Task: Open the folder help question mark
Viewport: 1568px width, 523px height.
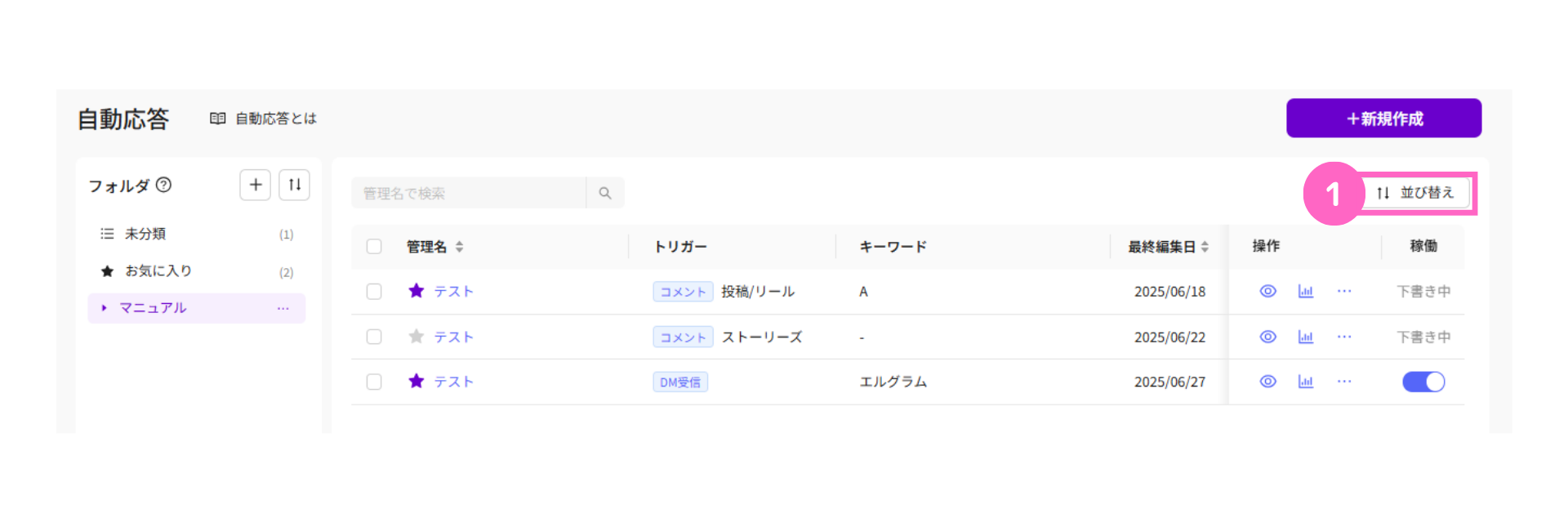Action: click(x=164, y=185)
